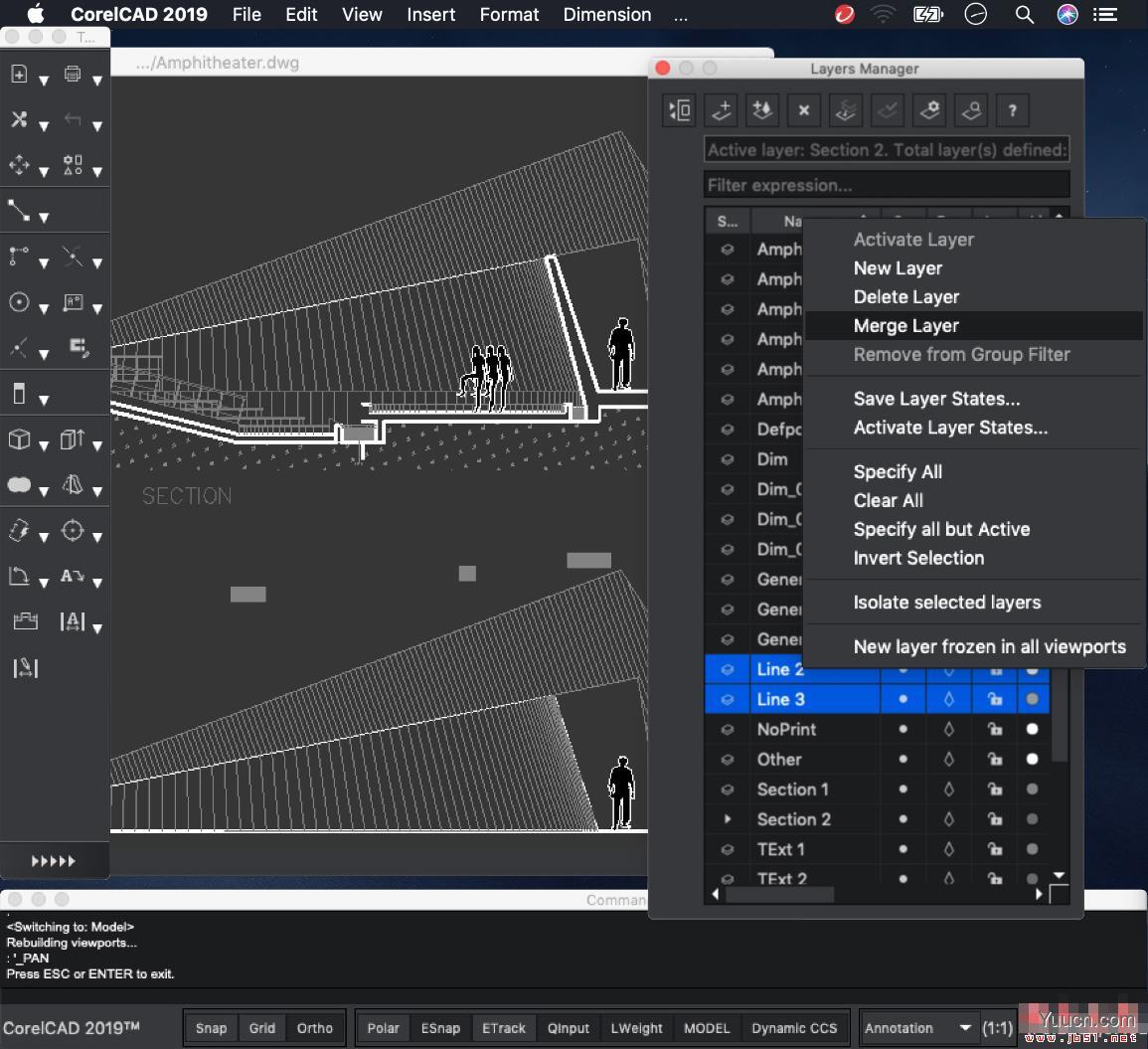The image size is (1148, 1049).
Task: Select the Pan arrows tool icon
Action: tap(19, 165)
